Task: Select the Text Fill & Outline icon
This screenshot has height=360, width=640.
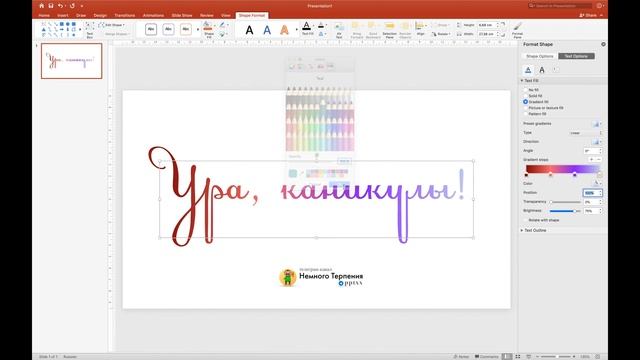Action: tap(528, 70)
